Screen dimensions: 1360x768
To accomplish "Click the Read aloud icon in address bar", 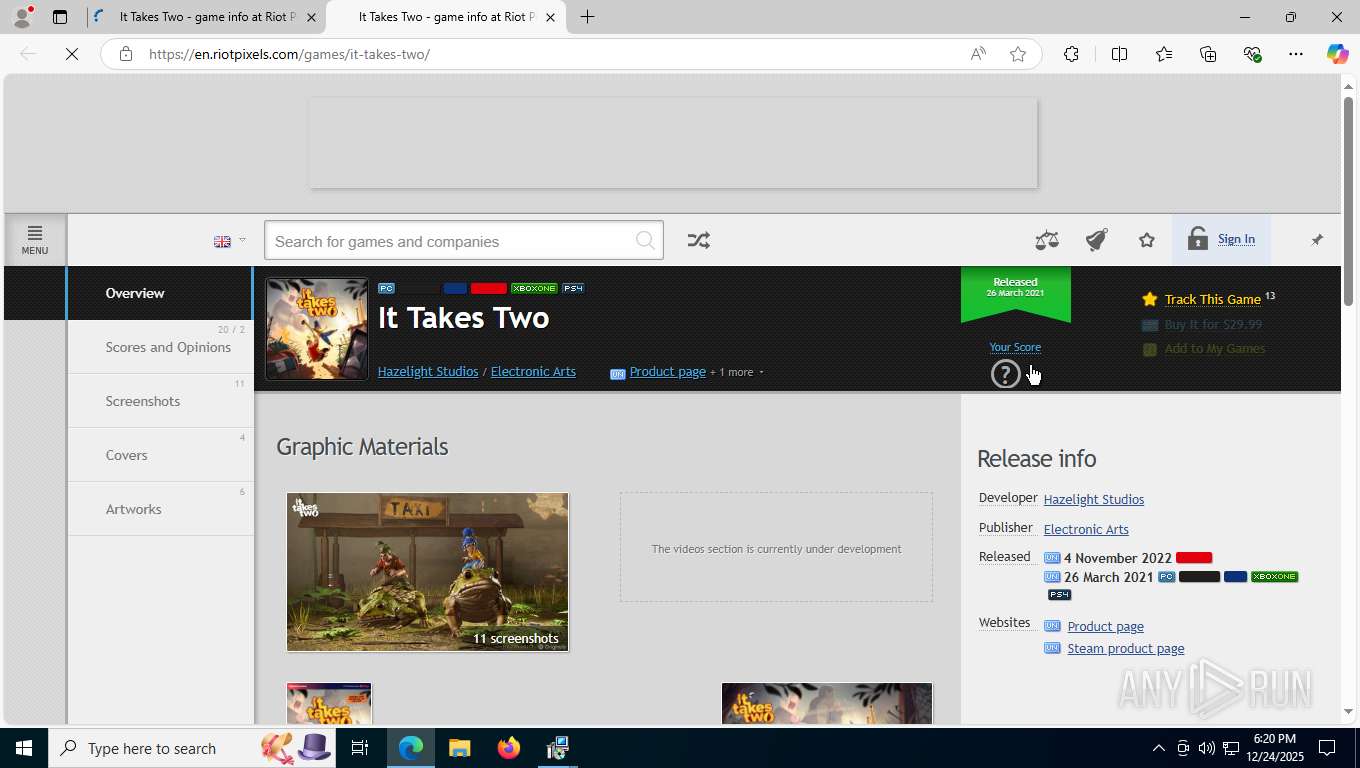I will pos(978,54).
